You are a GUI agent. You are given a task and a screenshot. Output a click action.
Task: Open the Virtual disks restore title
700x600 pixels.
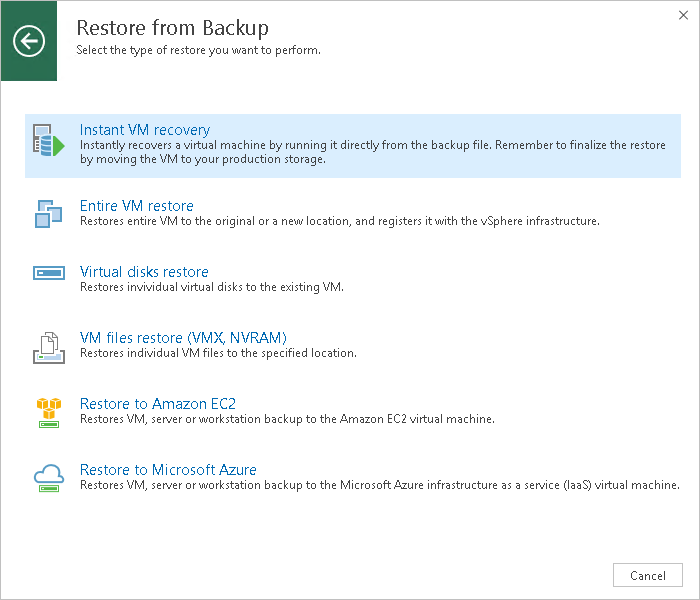coord(144,272)
